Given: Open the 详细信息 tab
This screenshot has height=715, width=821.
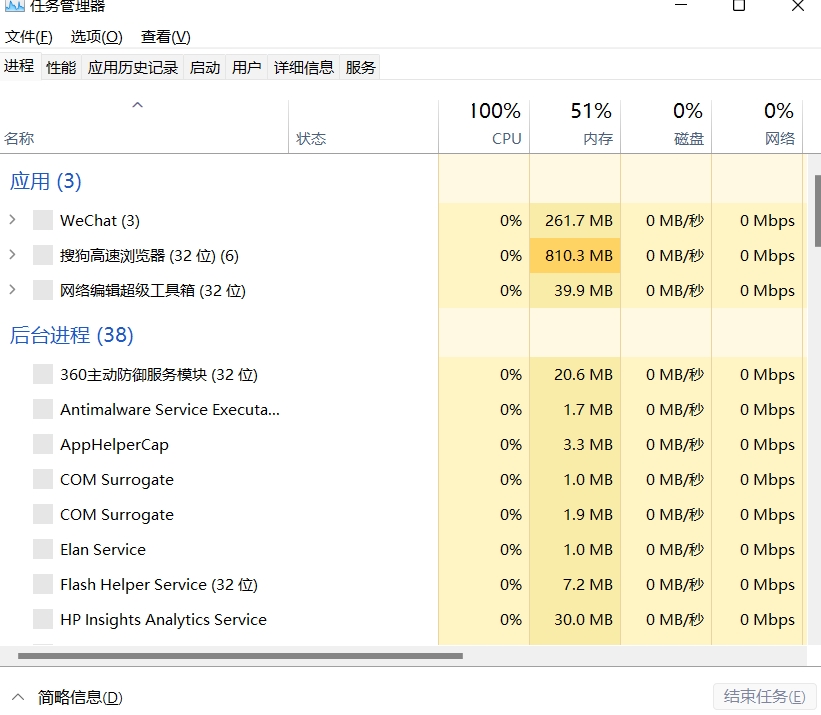Looking at the screenshot, I should (x=304, y=68).
